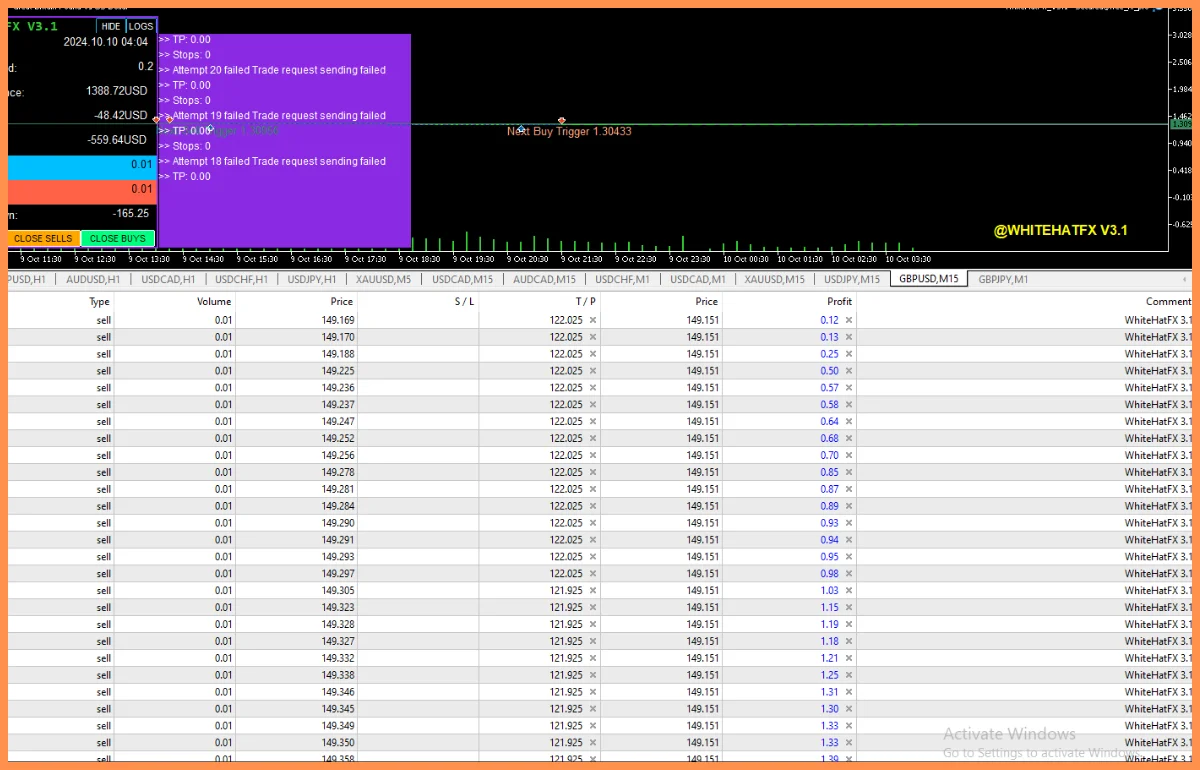Viewport: 1200px width, 770px height.
Task: Switch to the USDCAD,H1 chart tab
Action: (168, 279)
